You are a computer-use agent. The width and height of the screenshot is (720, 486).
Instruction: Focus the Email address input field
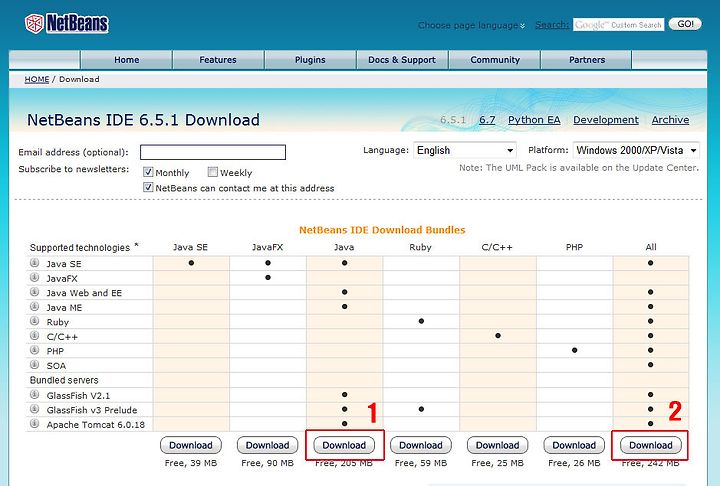[x=213, y=152]
